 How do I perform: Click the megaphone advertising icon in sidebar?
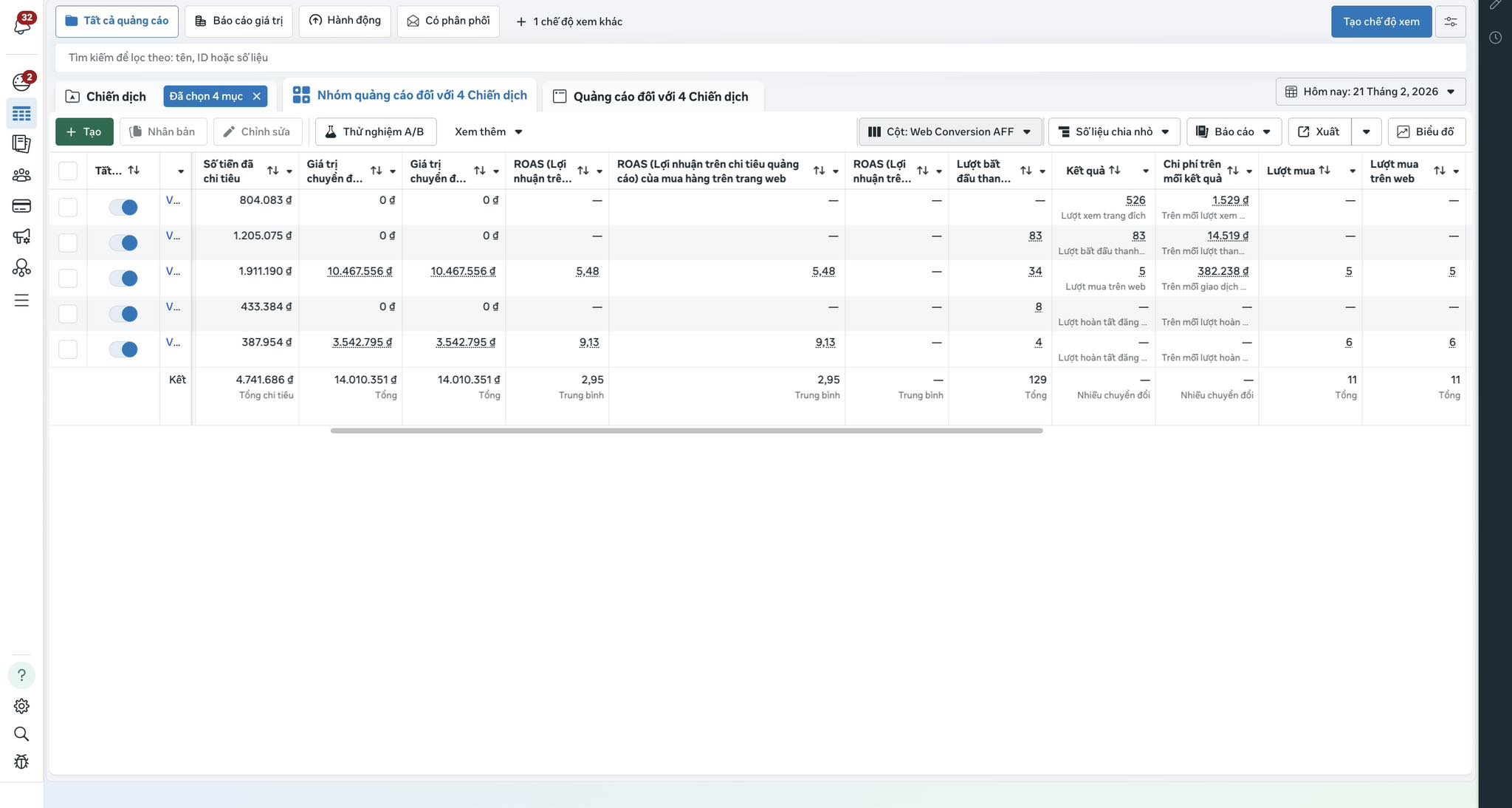click(x=21, y=236)
